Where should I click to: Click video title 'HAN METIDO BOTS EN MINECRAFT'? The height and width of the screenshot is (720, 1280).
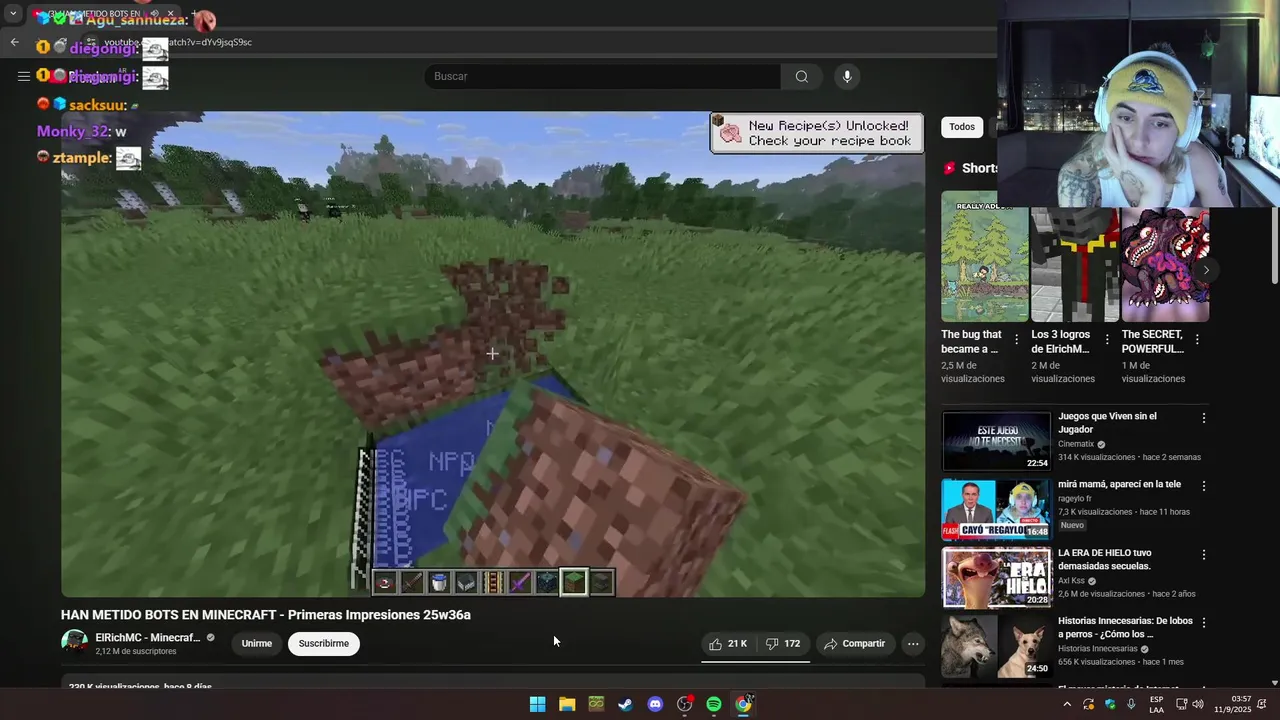coord(266,615)
